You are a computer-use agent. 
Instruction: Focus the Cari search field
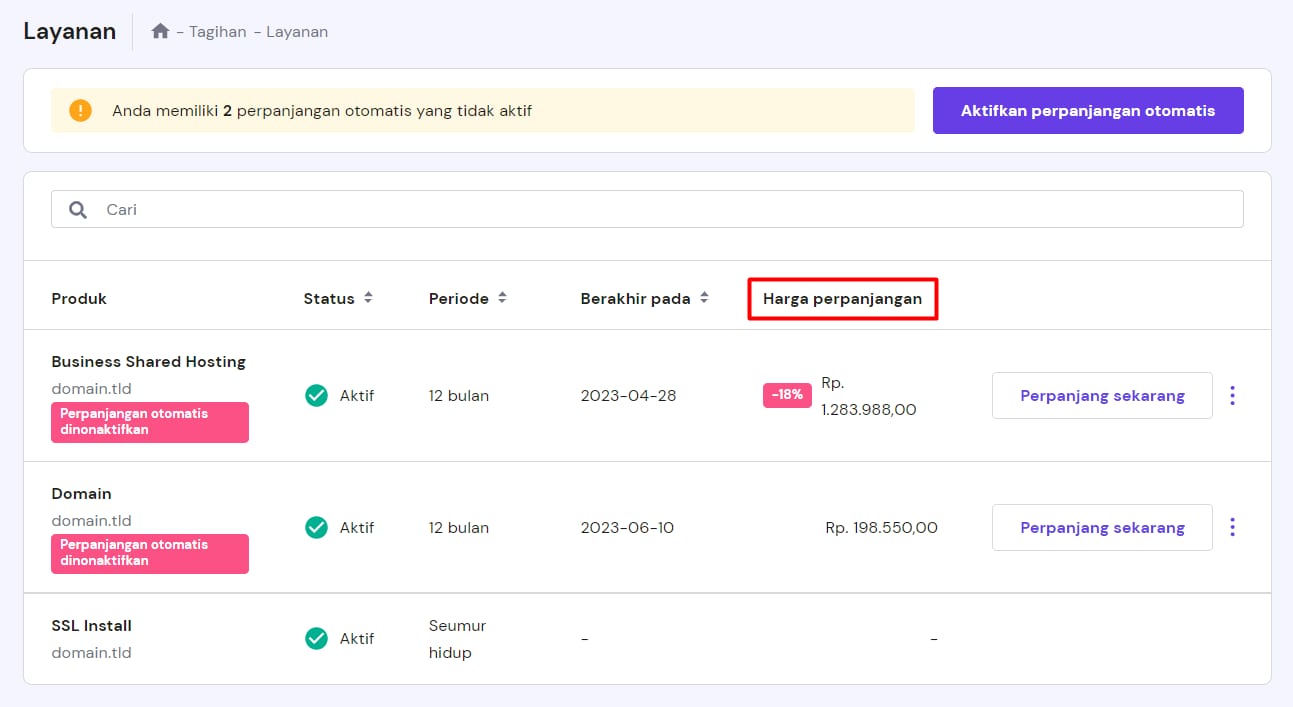tap(660, 210)
